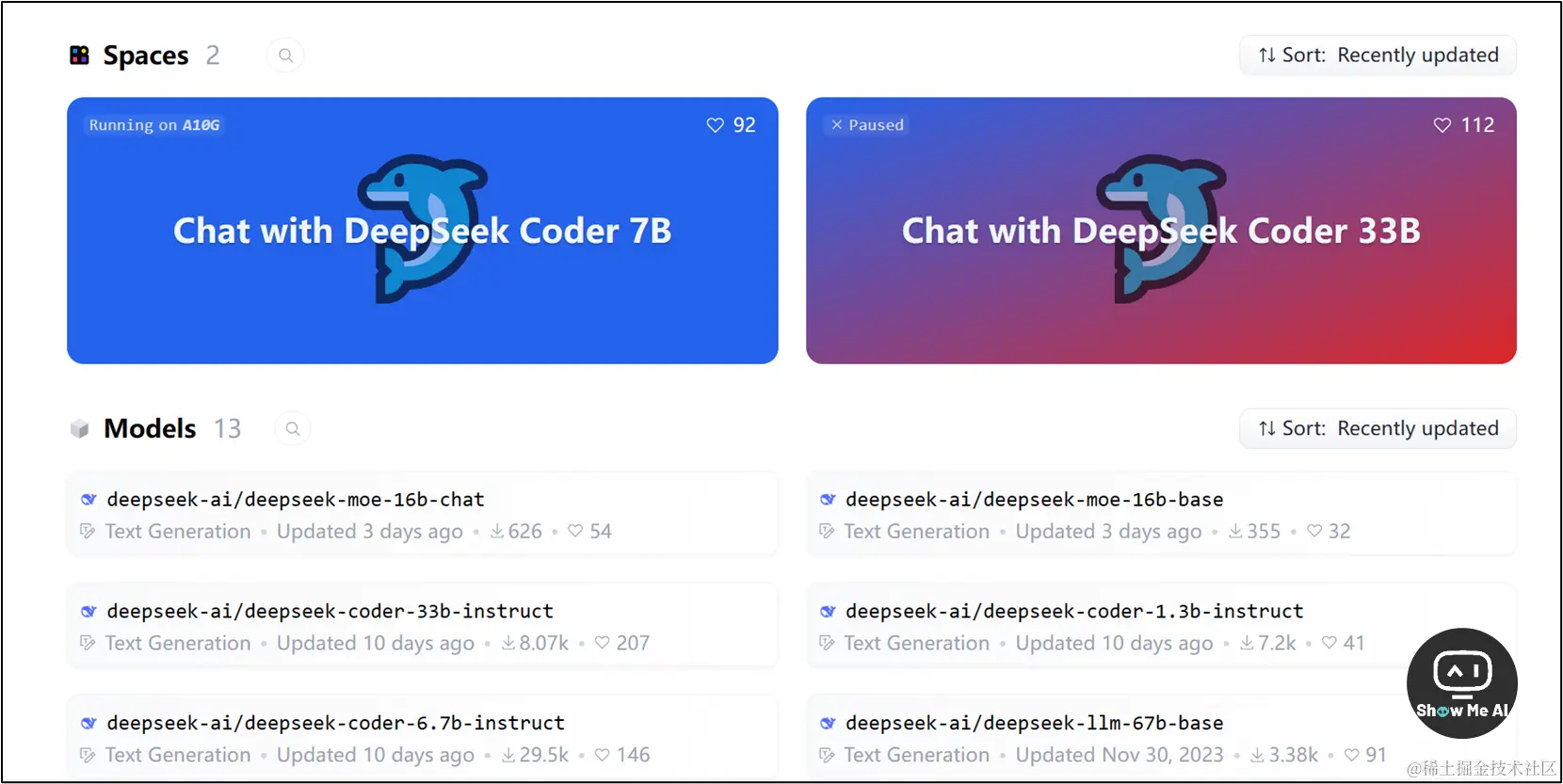Open Models Sort: Recently updated dropdown
The height and width of the screenshot is (784, 1563).
pos(1378,428)
